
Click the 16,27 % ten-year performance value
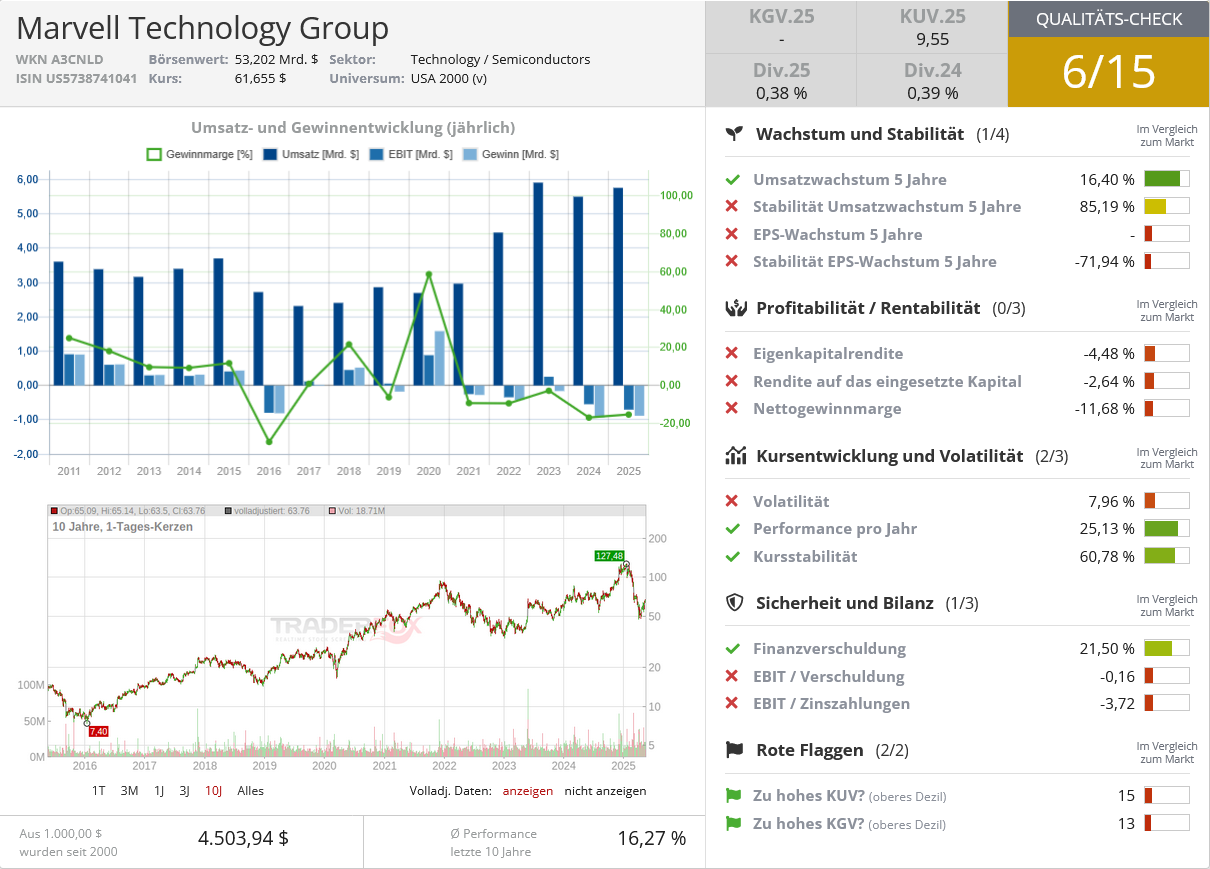pos(651,838)
